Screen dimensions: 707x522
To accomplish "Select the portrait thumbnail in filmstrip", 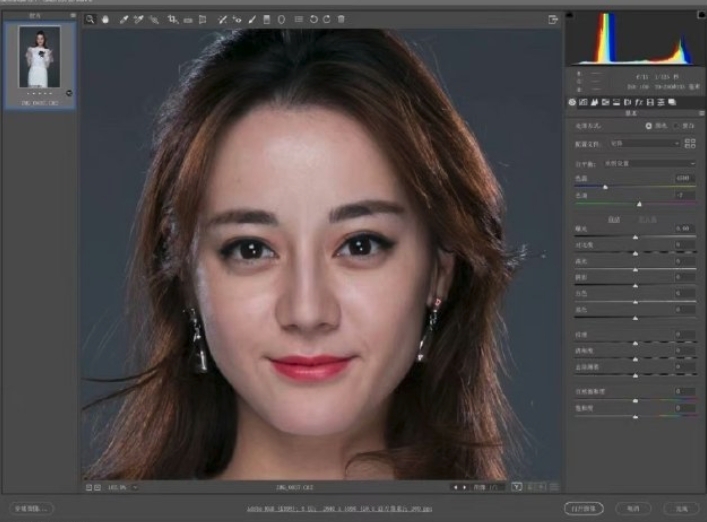I will [40, 57].
